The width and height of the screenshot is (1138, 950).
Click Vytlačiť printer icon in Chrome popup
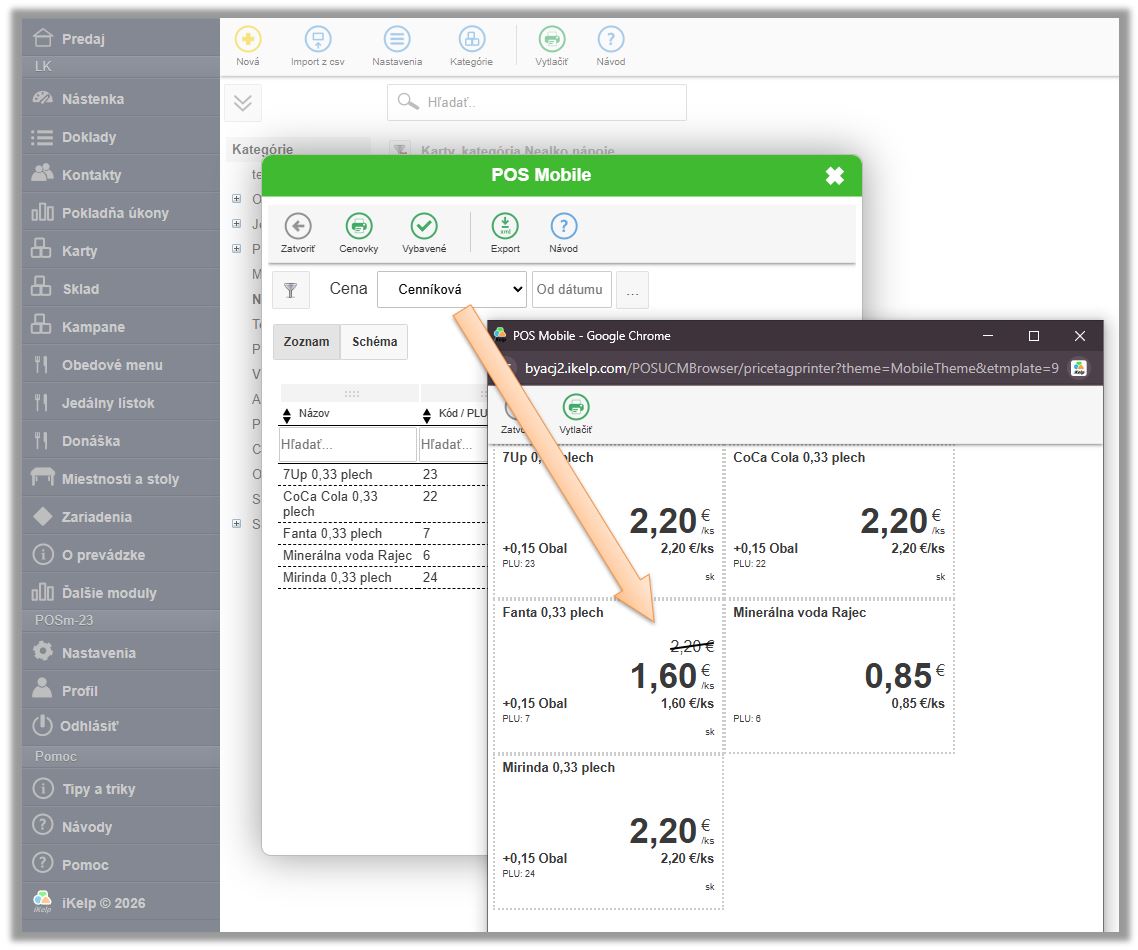[576, 408]
